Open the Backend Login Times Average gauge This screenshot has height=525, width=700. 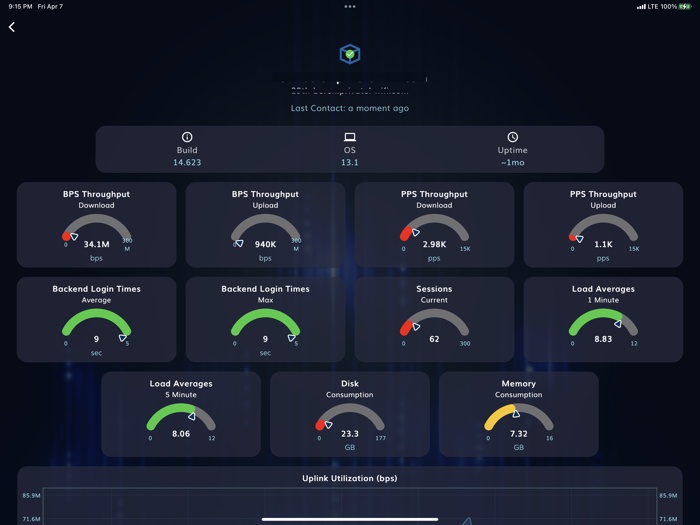pyautogui.click(x=96, y=320)
